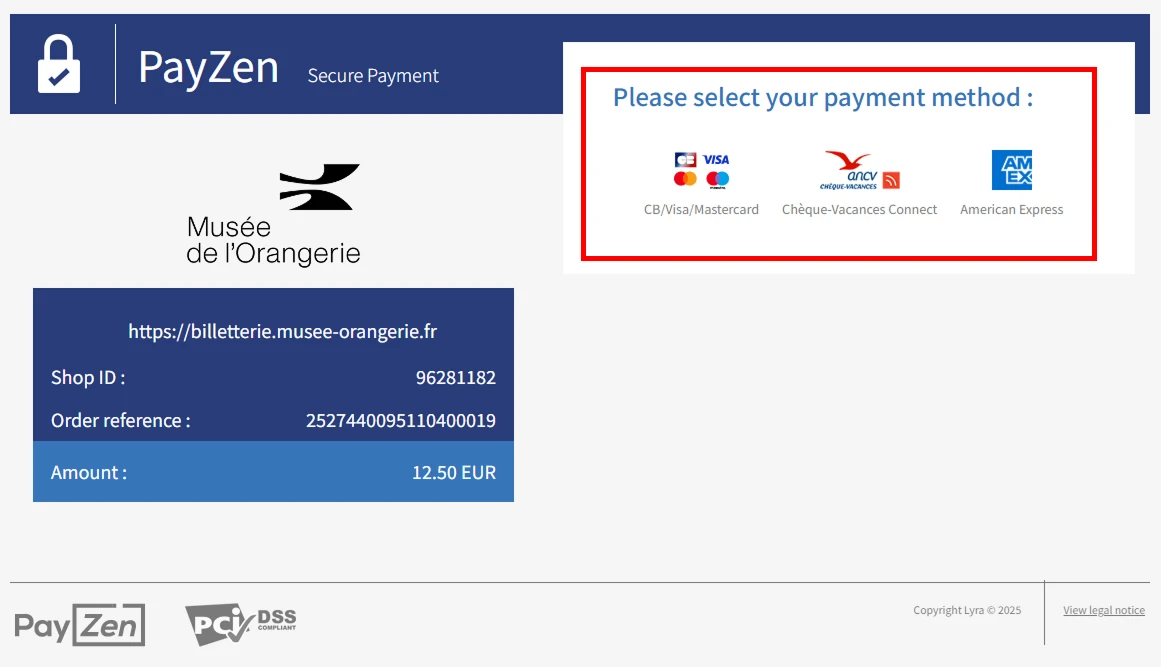
Task: Open the View legal notice link
Action: [x=1104, y=610]
